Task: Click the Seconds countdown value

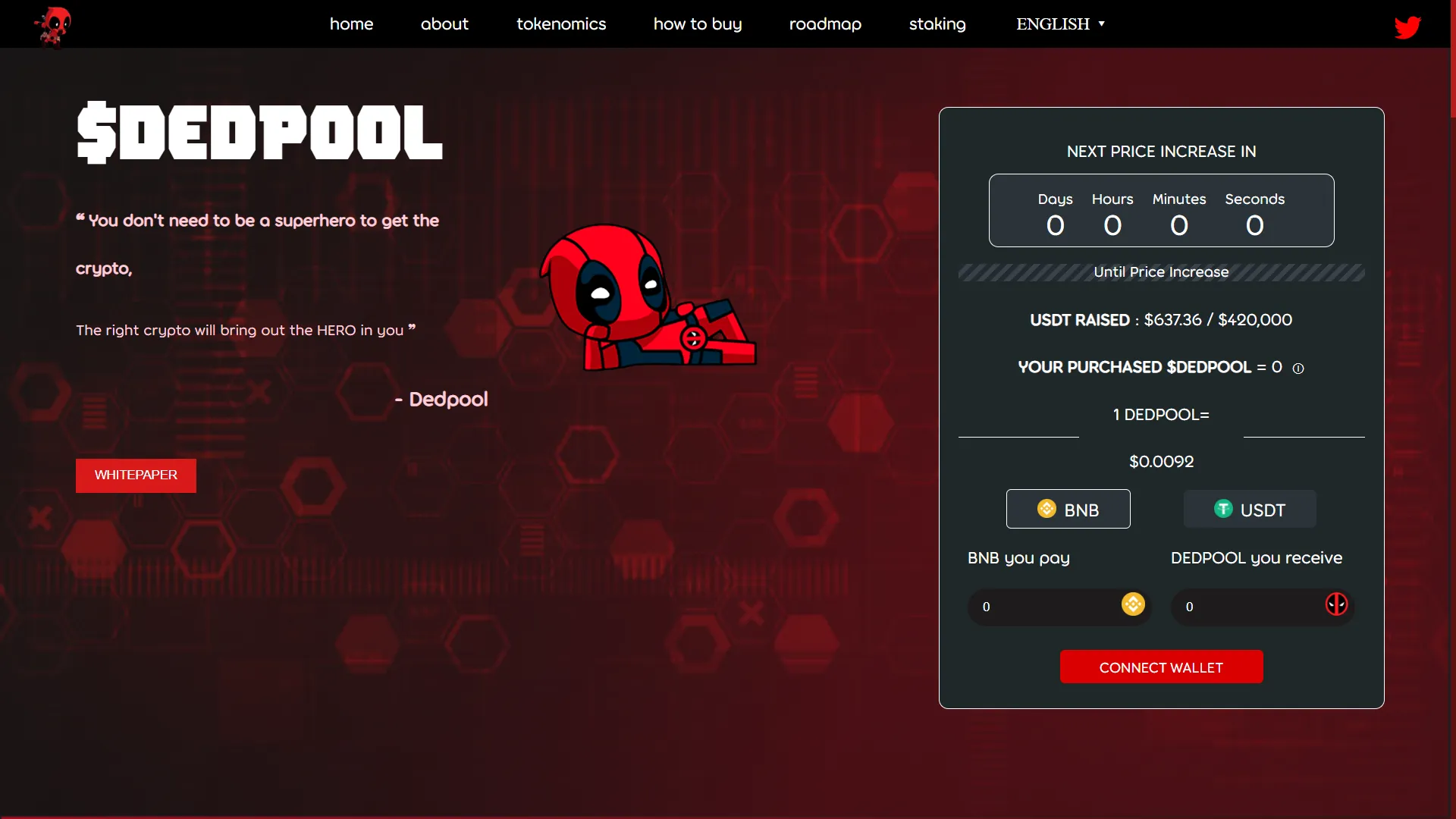Action: [x=1255, y=226]
